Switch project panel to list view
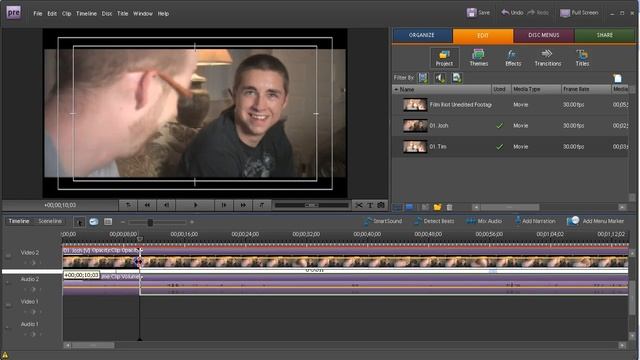This screenshot has width=640, height=360. [397, 207]
